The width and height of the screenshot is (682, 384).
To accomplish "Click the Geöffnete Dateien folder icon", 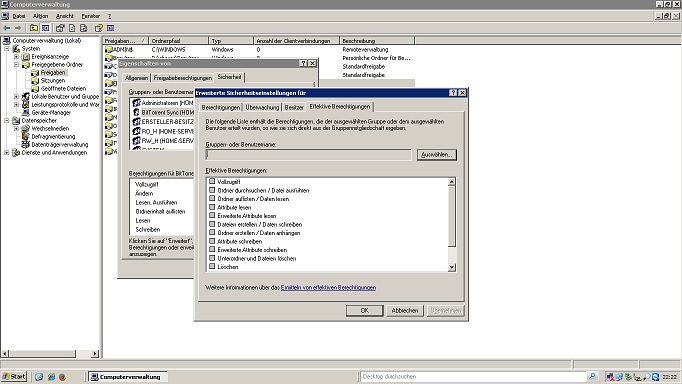I will [35, 88].
